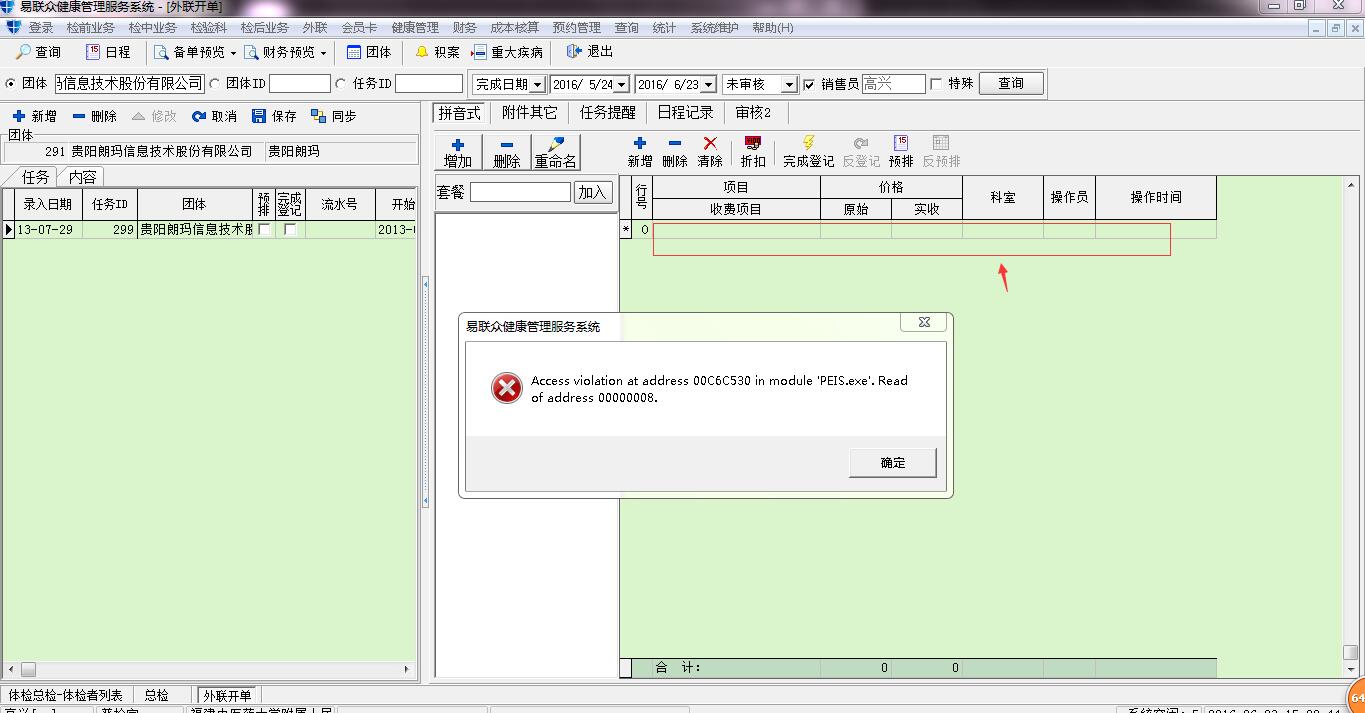The height and width of the screenshot is (713, 1365).
Task: Switch to the 附件其它 tab
Action: pyautogui.click(x=530, y=113)
